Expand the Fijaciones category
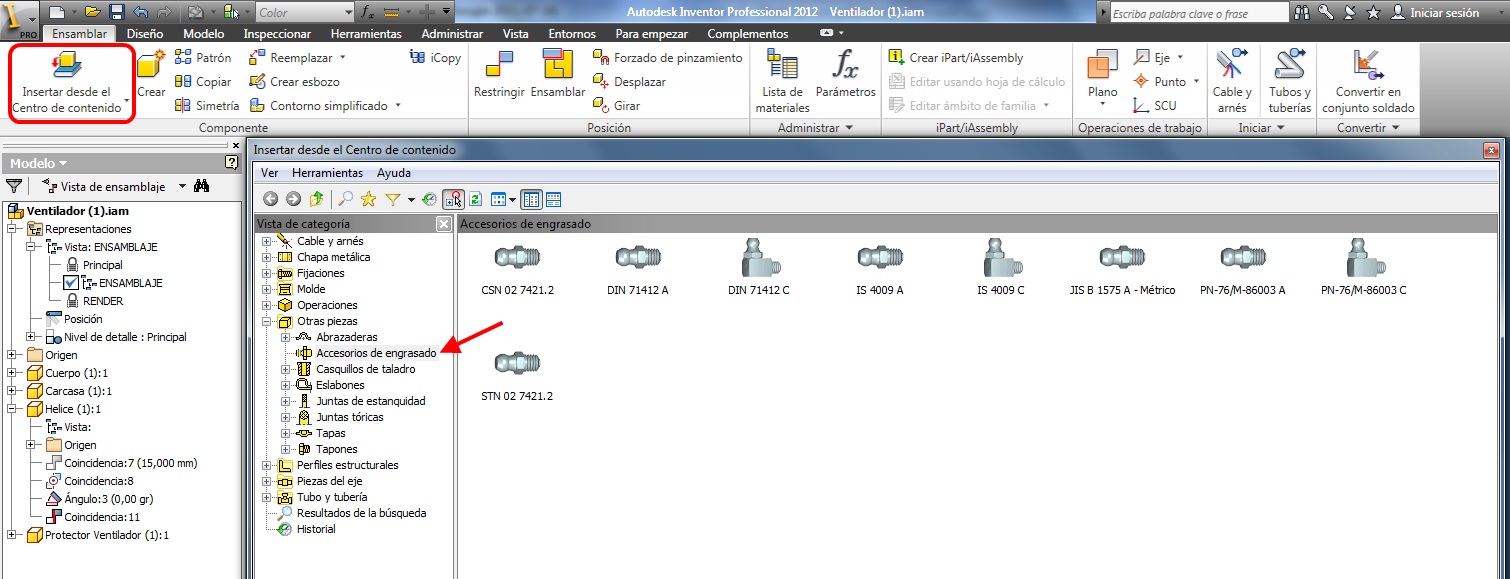This screenshot has height=579, width=1510. coord(266,273)
